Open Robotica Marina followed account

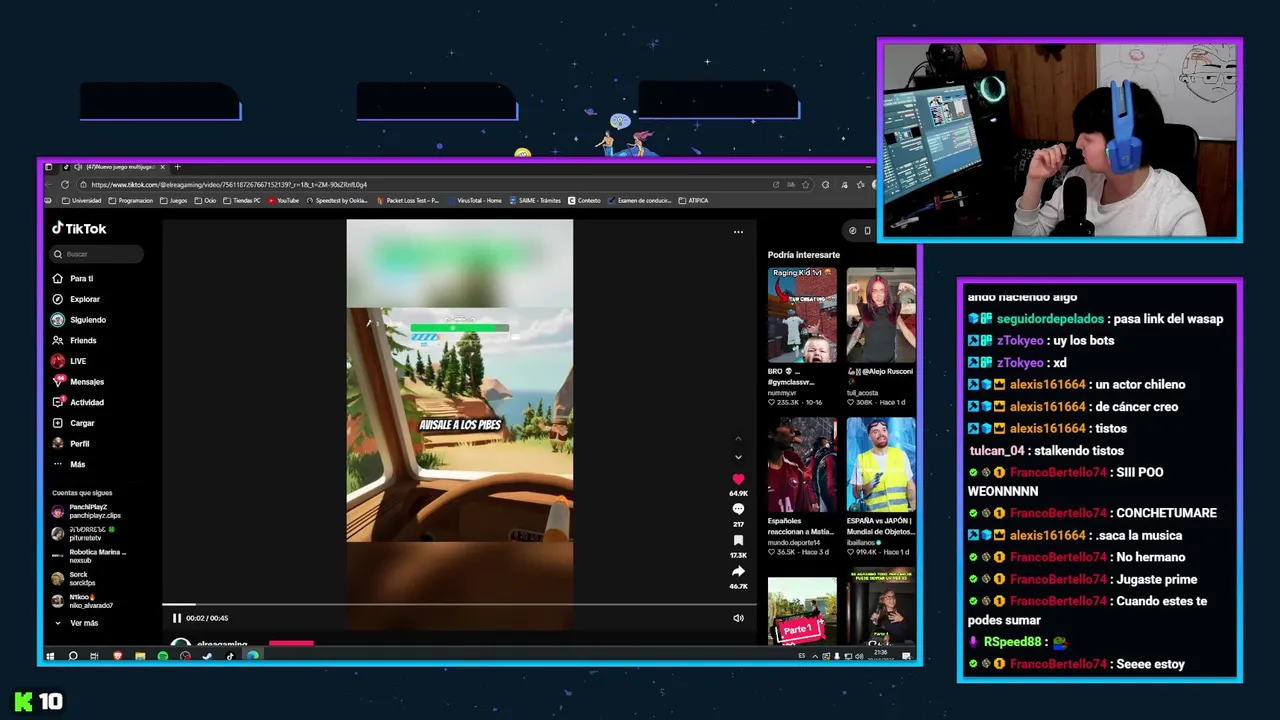(x=90, y=556)
